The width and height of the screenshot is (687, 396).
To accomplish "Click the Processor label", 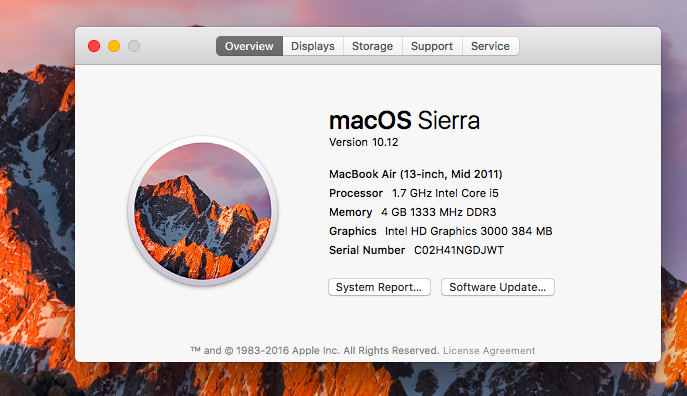I will pos(356,193).
